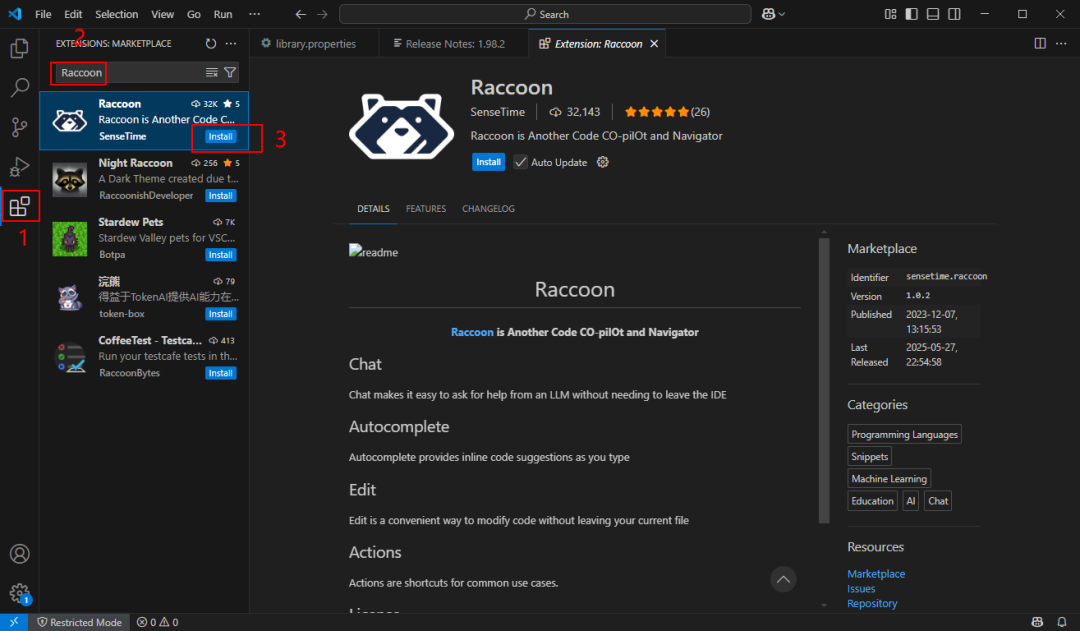Viewport: 1080px width, 631px height.
Task: Open the Selection menu
Action: (116, 14)
